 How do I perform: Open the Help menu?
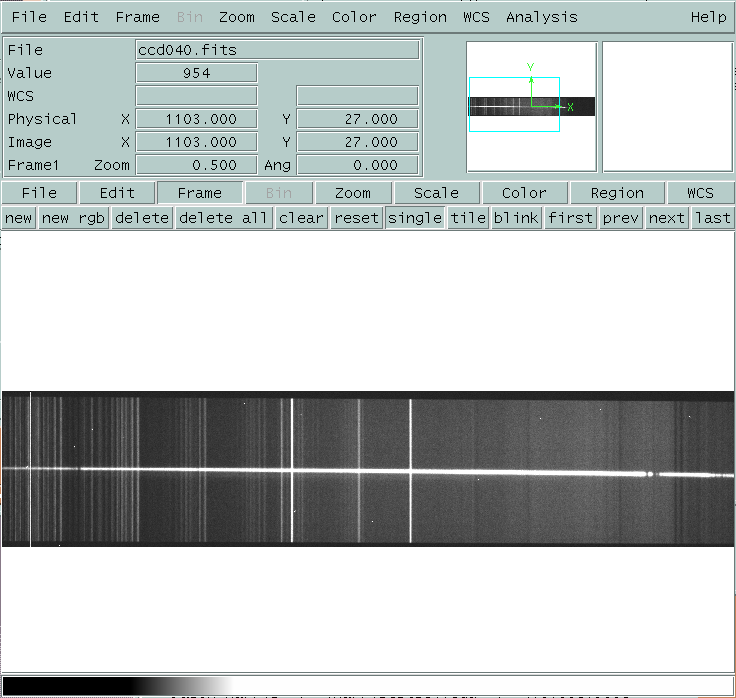[x=708, y=17]
